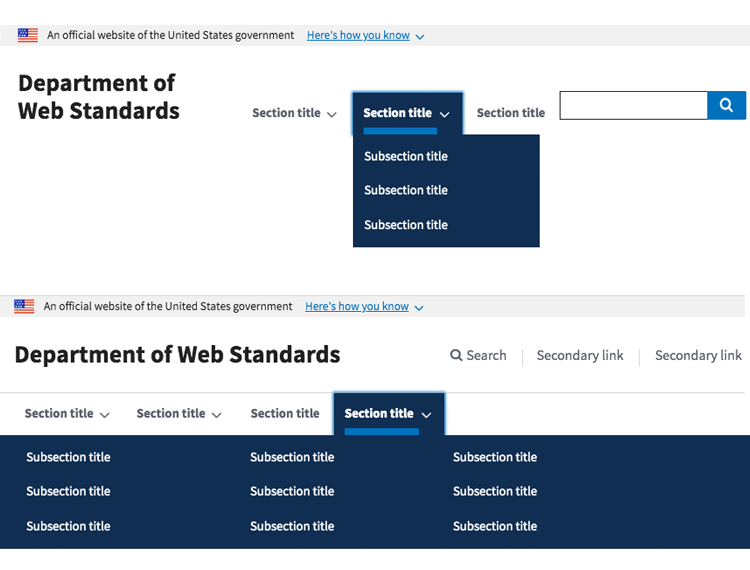750x570 pixels.
Task: Open first Subsection title in megamenu middle column
Action: click(x=292, y=457)
